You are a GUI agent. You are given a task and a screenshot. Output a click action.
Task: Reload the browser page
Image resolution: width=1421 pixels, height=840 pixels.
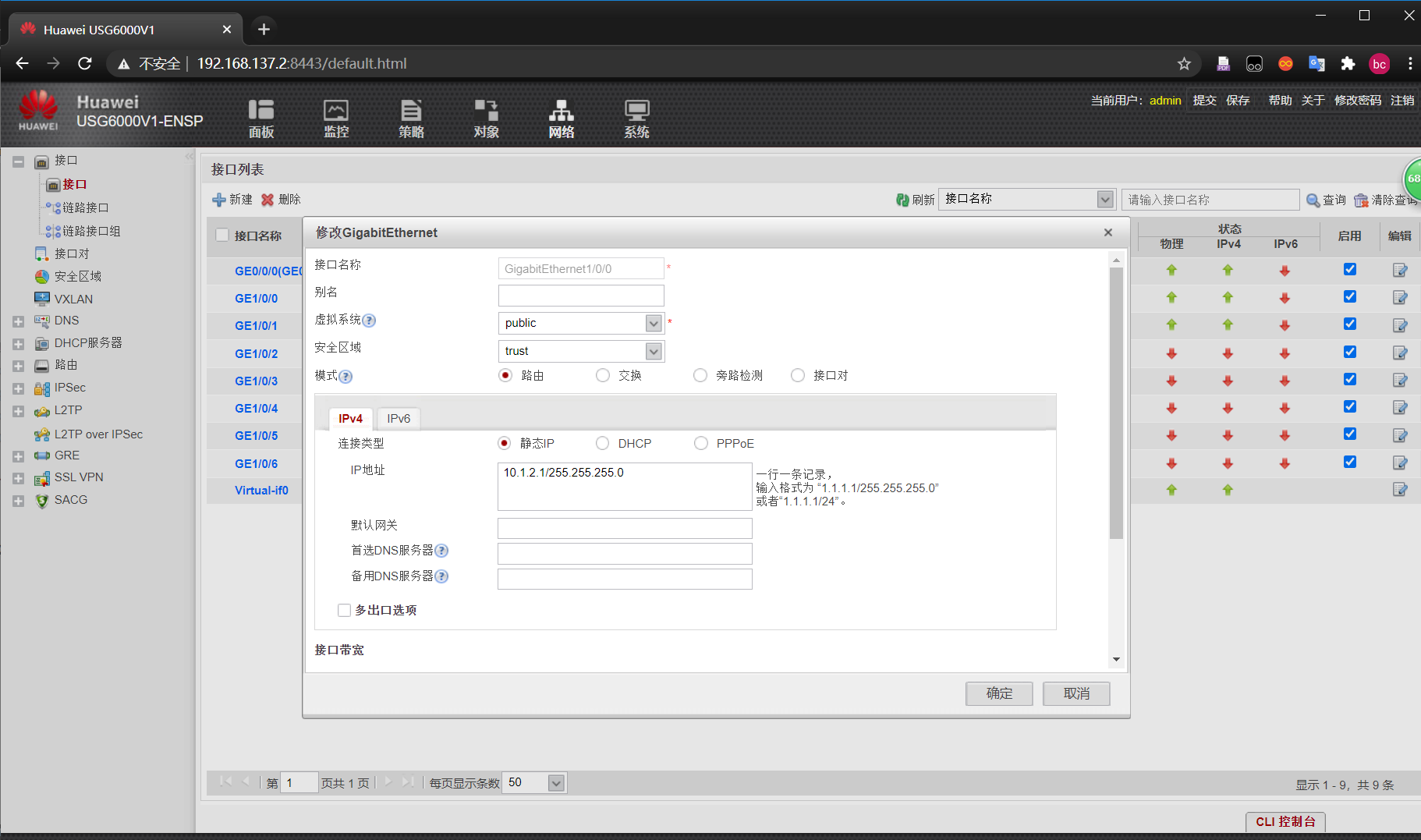pyautogui.click(x=85, y=63)
